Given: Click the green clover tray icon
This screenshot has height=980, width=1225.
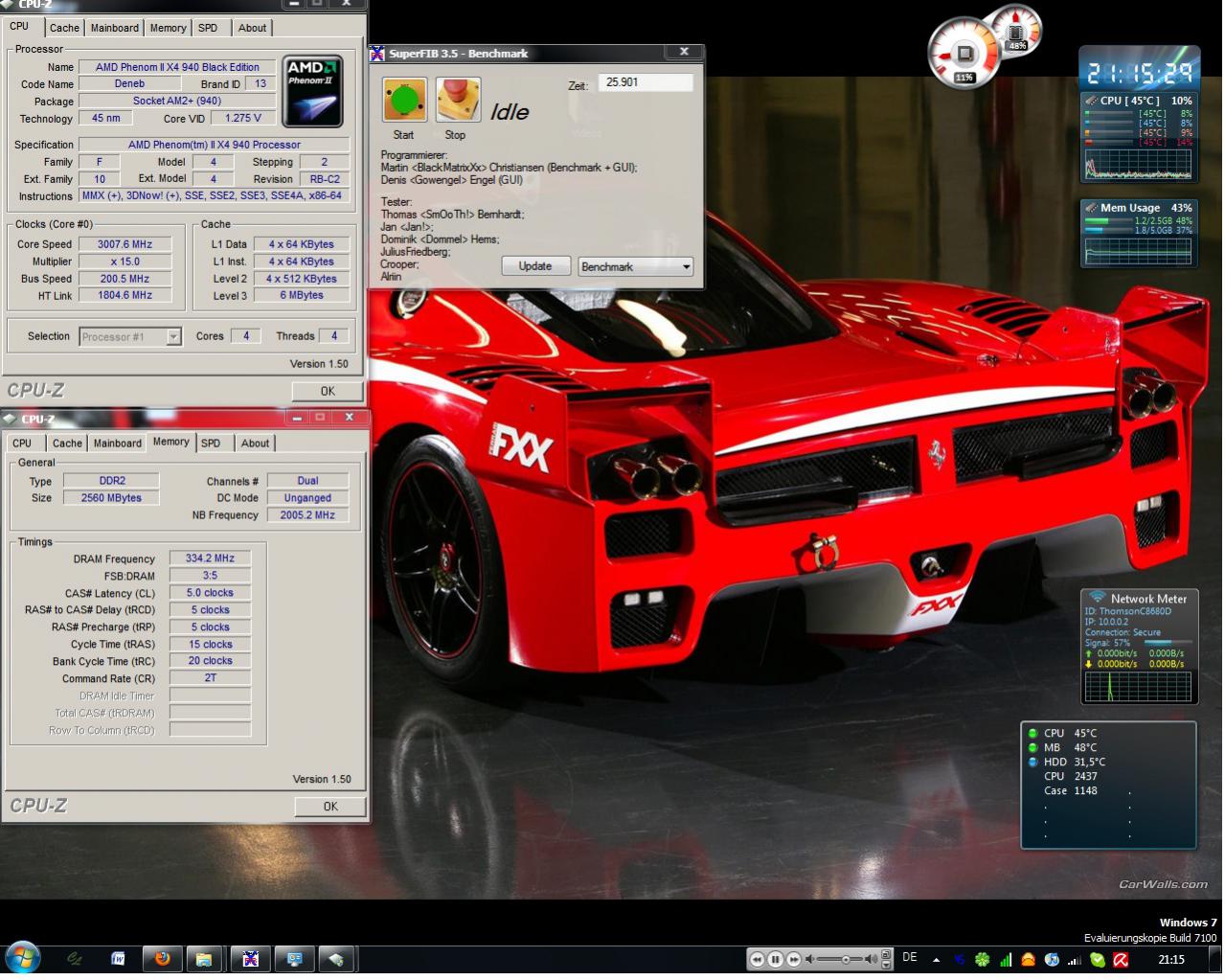Looking at the screenshot, I should (x=982, y=959).
